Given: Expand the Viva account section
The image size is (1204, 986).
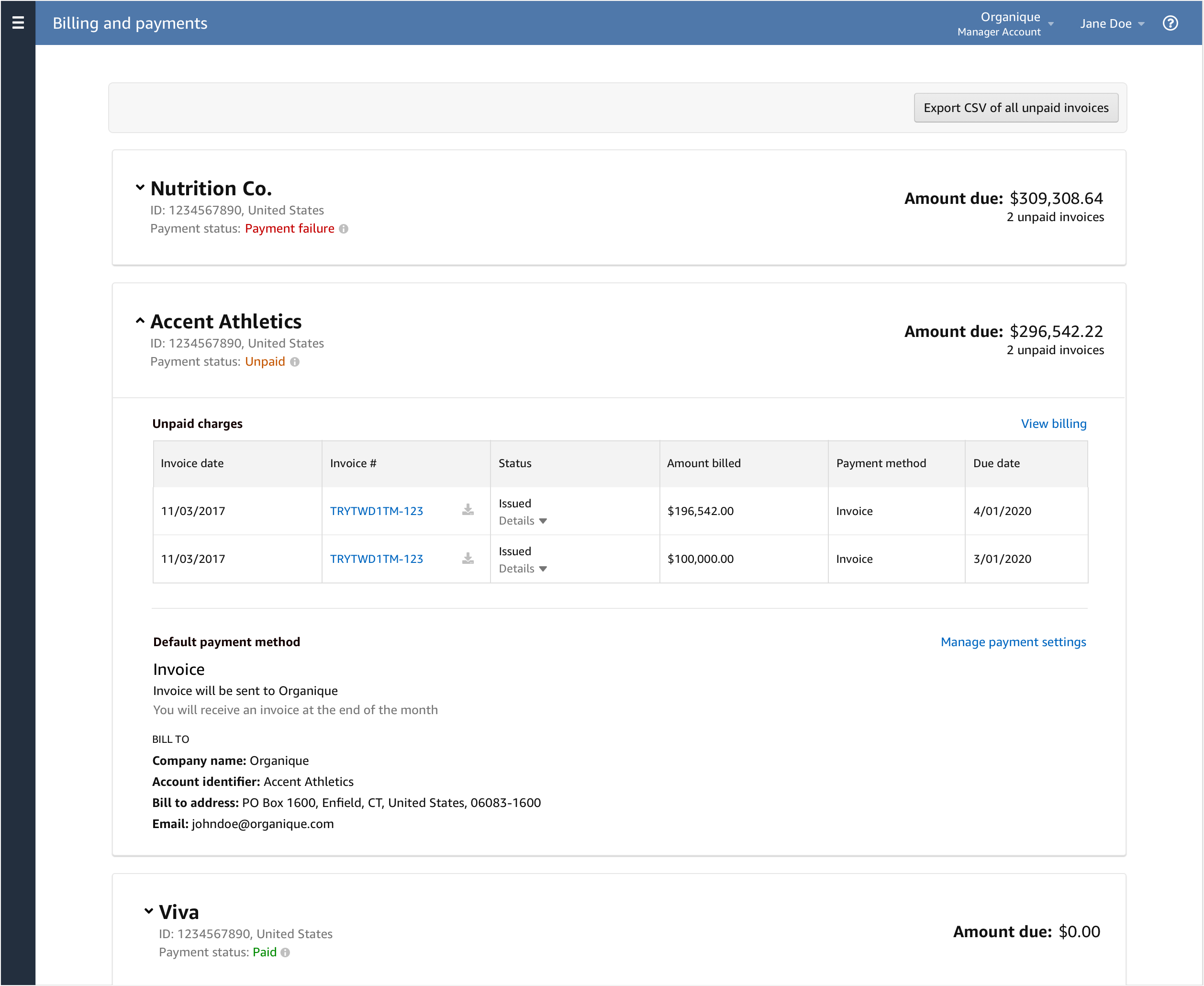Looking at the screenshot, I should (x=149, y=911).
